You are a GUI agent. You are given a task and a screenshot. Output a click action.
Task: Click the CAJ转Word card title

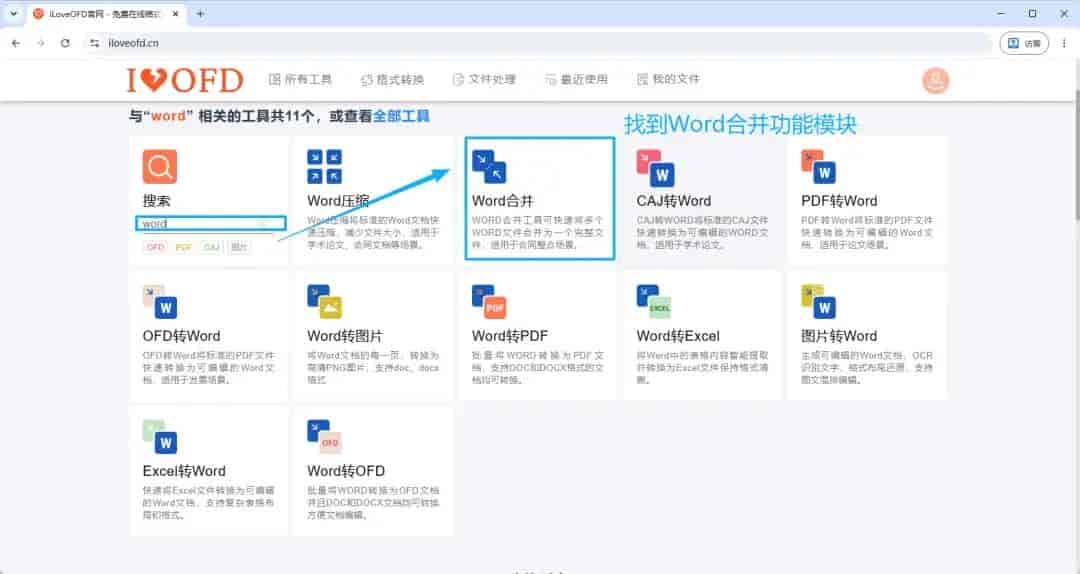pos(674,201)
